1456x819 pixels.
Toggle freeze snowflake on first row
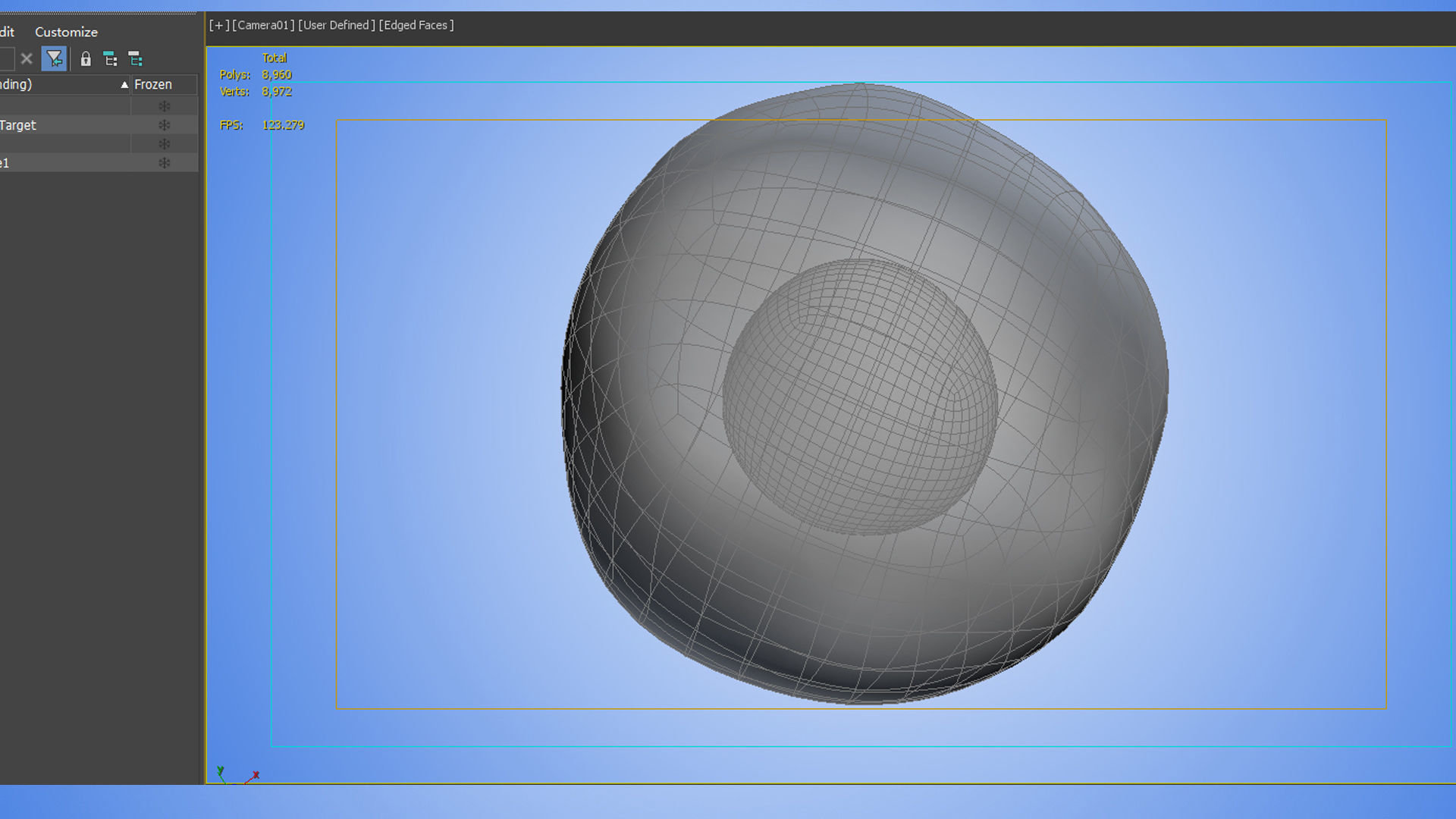click(164, 106)
